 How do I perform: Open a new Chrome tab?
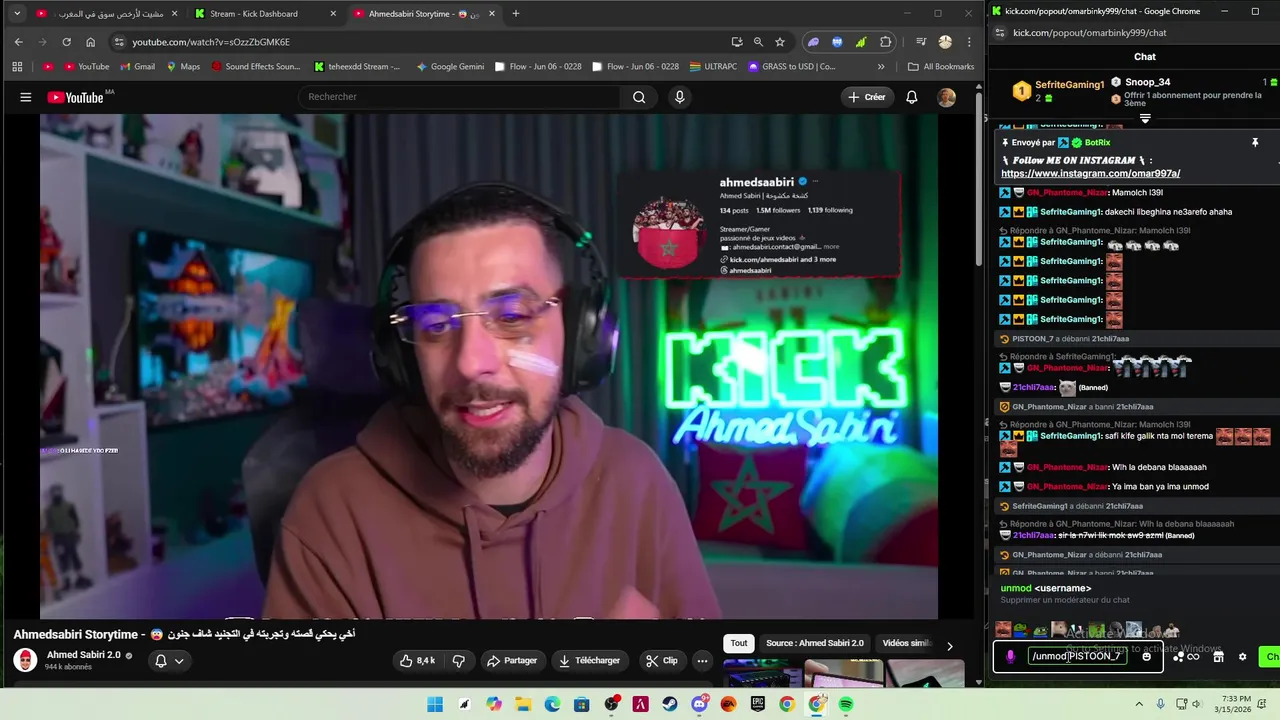(516, 14)
